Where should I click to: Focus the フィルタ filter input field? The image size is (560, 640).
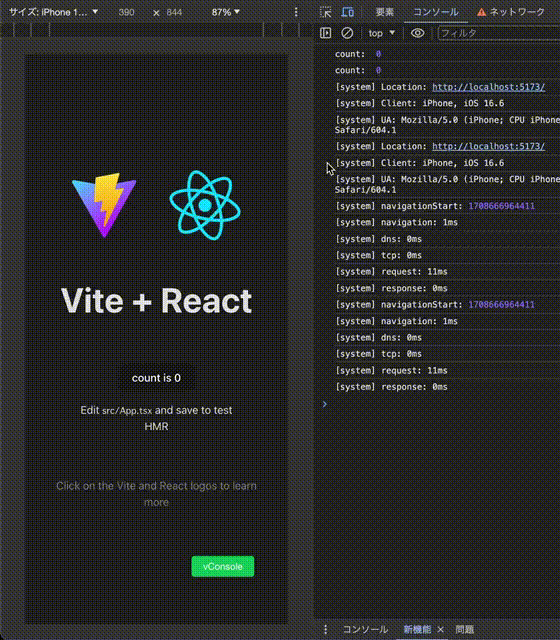[499, 33]
